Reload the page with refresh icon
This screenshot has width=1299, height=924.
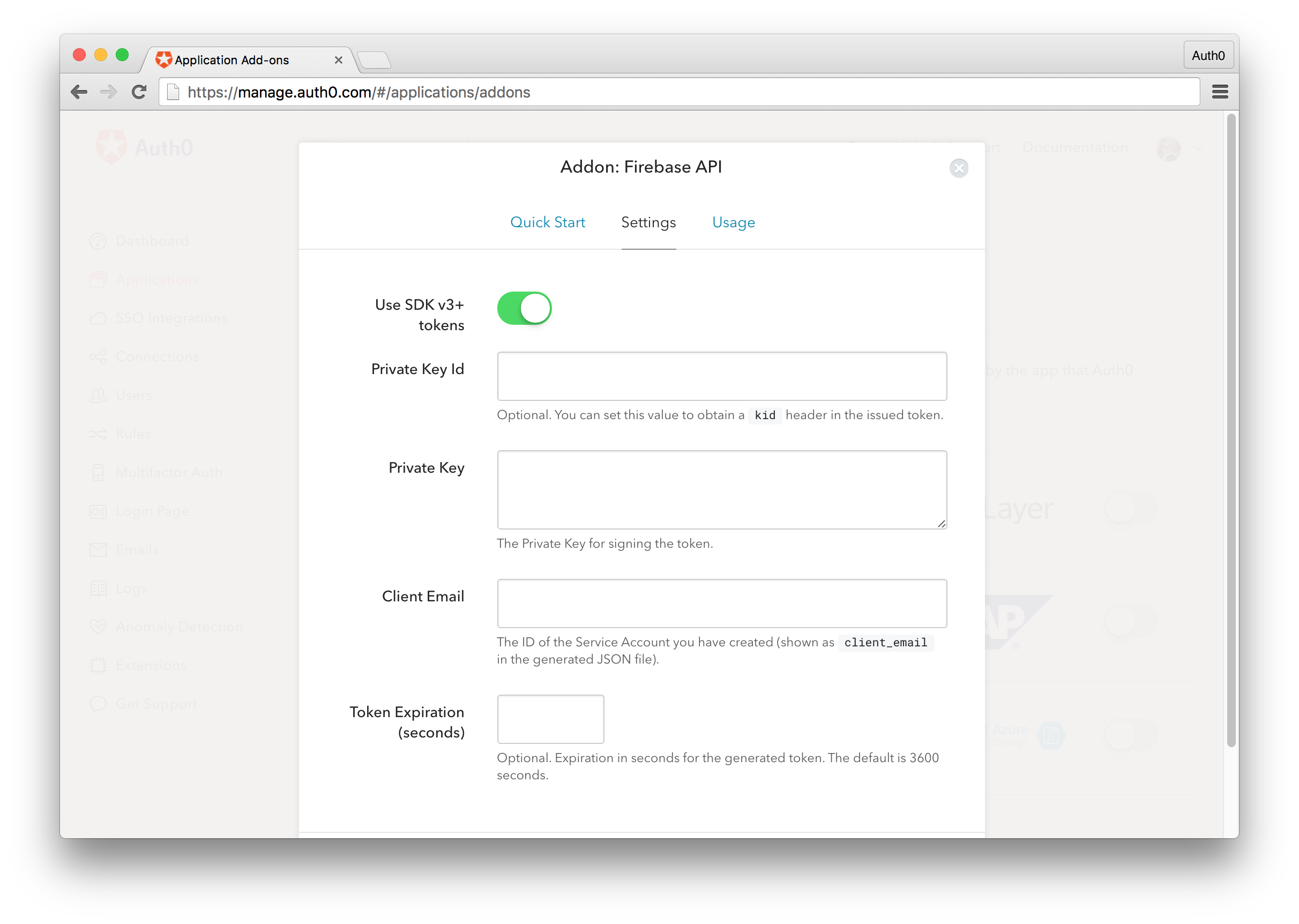click(x=139, y=92)
